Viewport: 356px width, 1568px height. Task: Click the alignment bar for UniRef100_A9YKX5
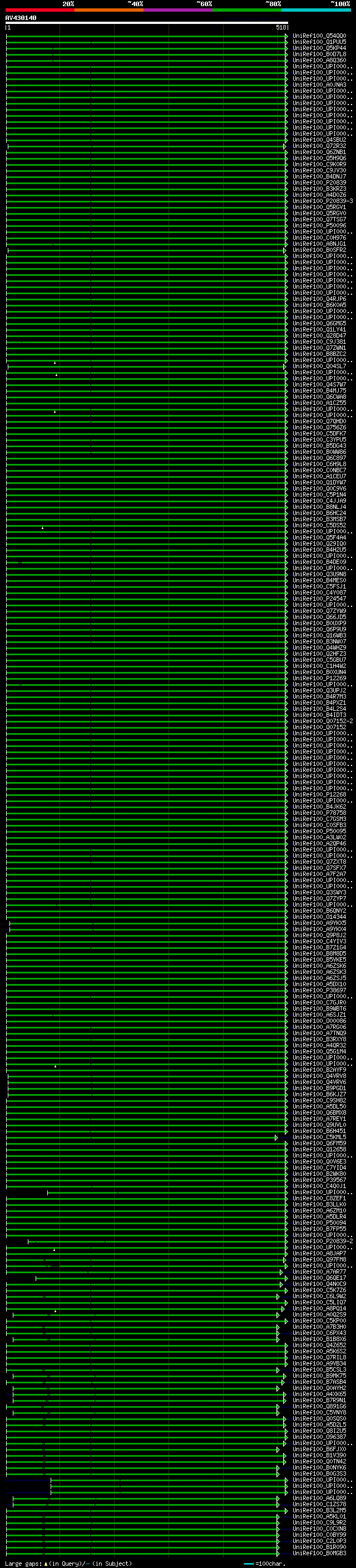point(148,923)
